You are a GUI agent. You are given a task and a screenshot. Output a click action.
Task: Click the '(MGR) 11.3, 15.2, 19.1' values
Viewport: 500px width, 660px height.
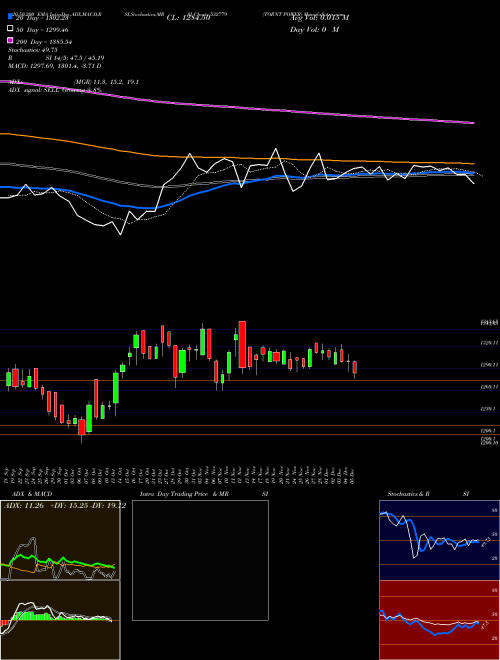click(106, 82)
